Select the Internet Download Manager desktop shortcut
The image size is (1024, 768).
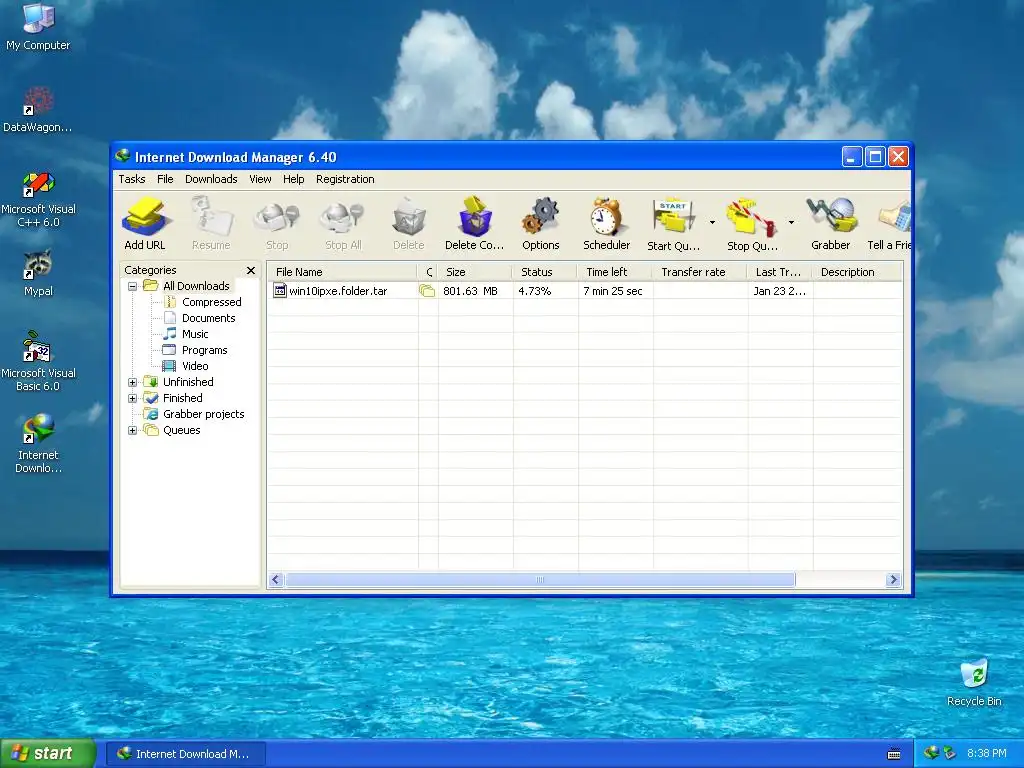tap(38, 443)
